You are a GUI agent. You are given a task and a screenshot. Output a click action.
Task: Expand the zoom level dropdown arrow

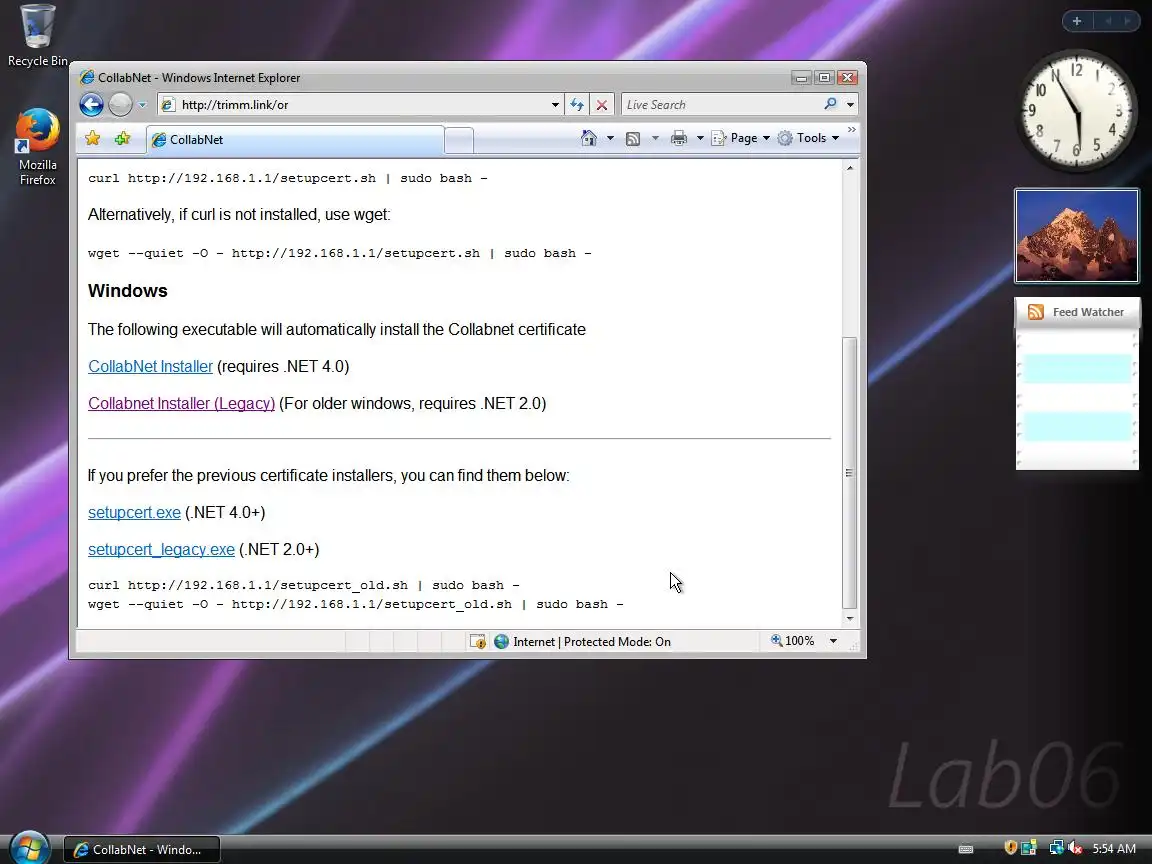click(833, 641)
